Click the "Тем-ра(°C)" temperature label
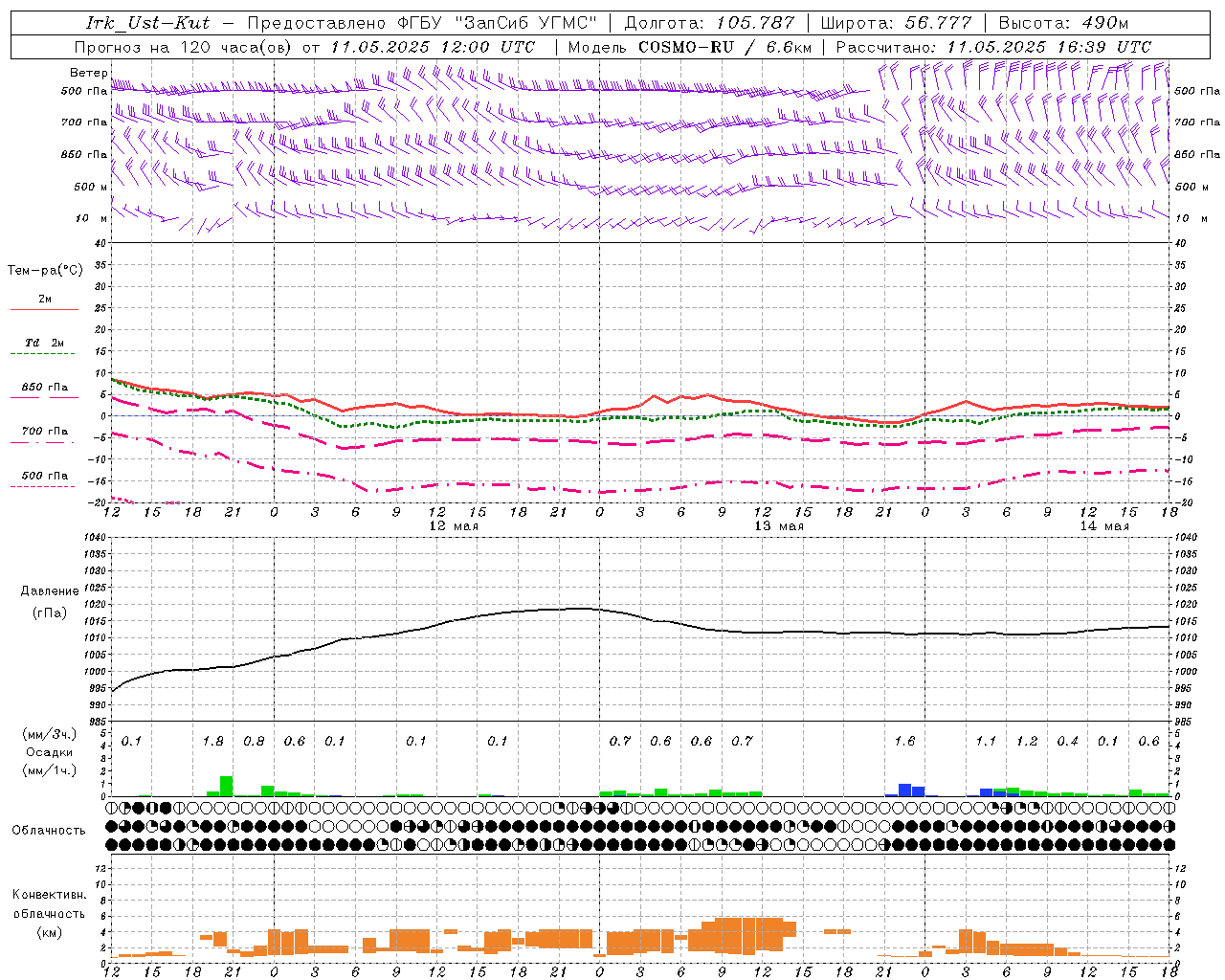 coord(45,271)
